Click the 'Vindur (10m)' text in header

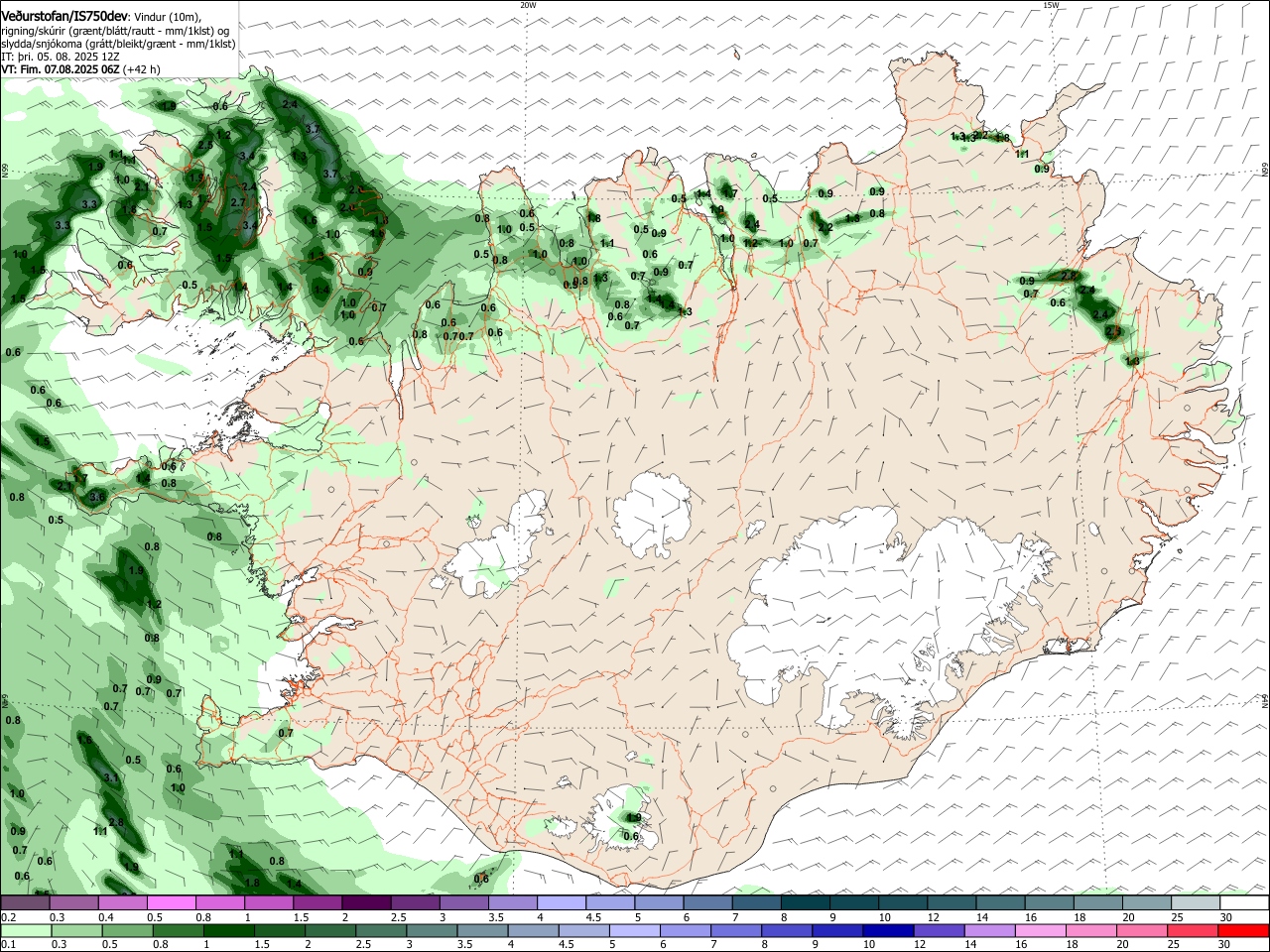click(x=166, y=17)
